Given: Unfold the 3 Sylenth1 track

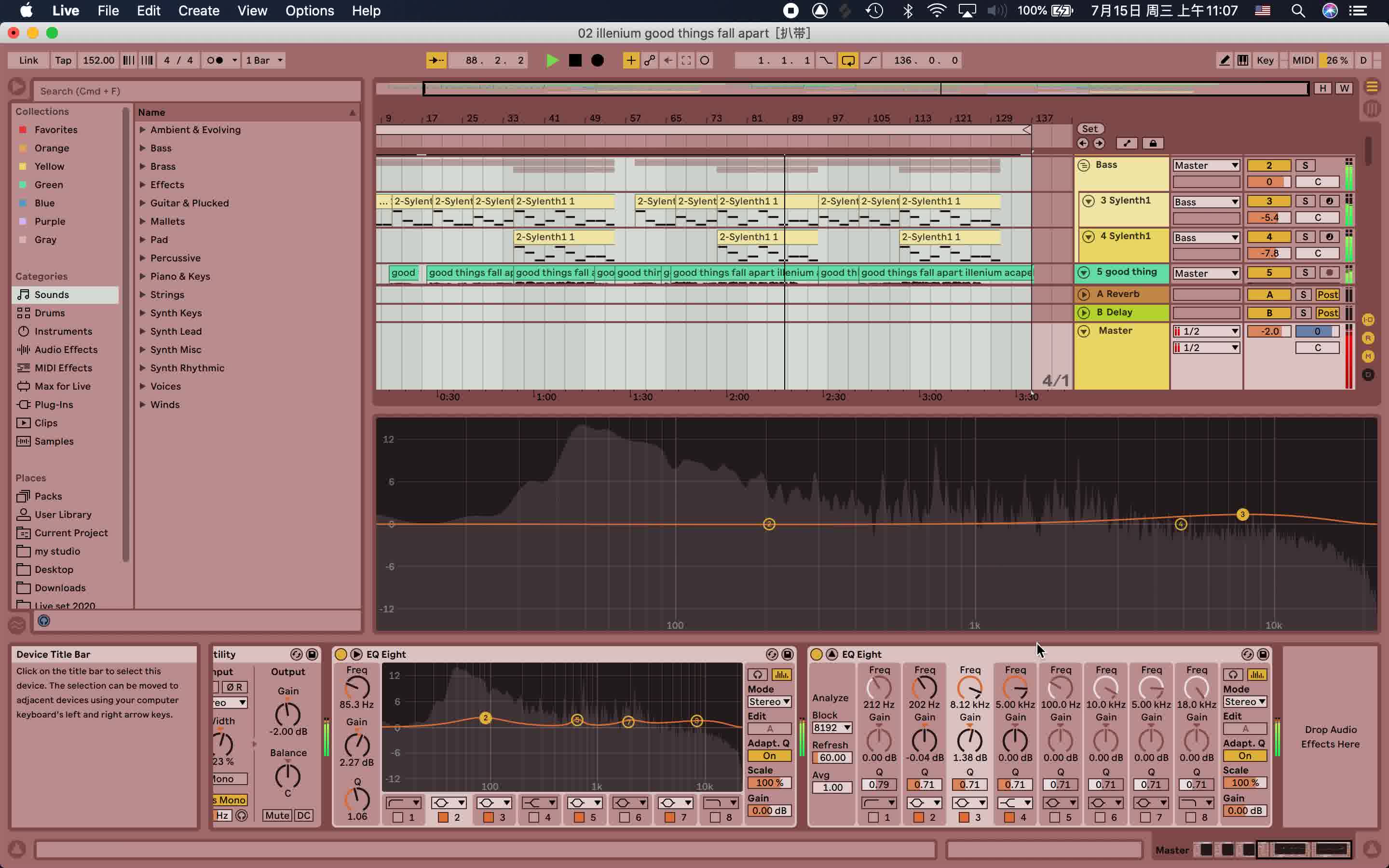Looking at the screenshot, I should pyautogui.click(x=1088, y=201).
